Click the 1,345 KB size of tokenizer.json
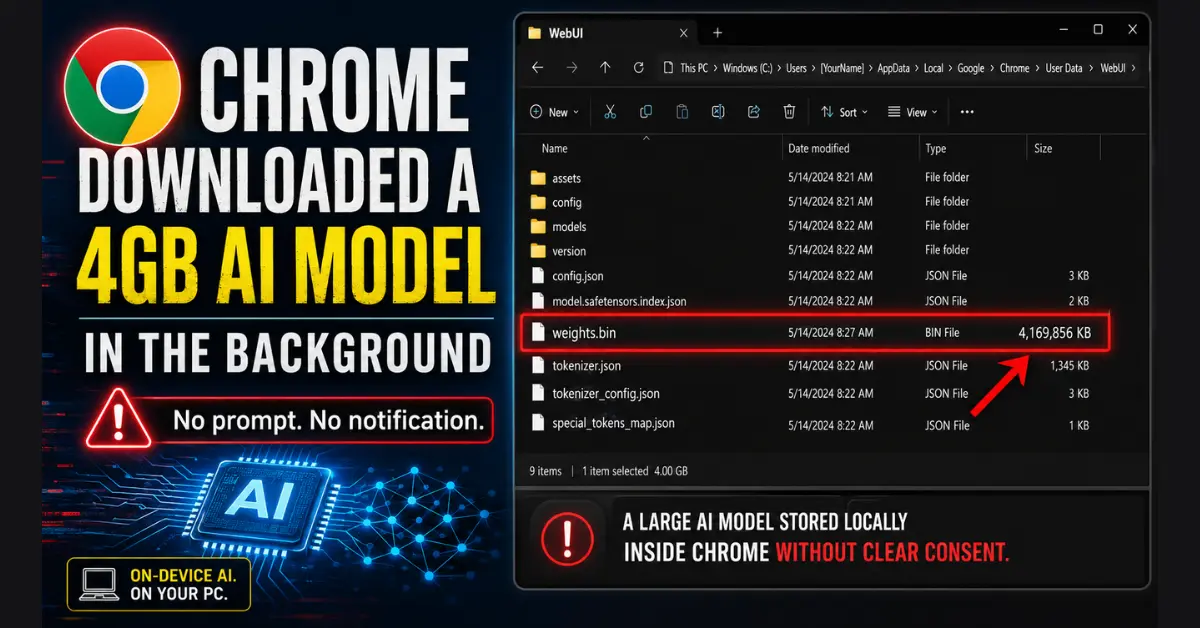The width and height of the screenshot is (1200, 628). 1069,366
